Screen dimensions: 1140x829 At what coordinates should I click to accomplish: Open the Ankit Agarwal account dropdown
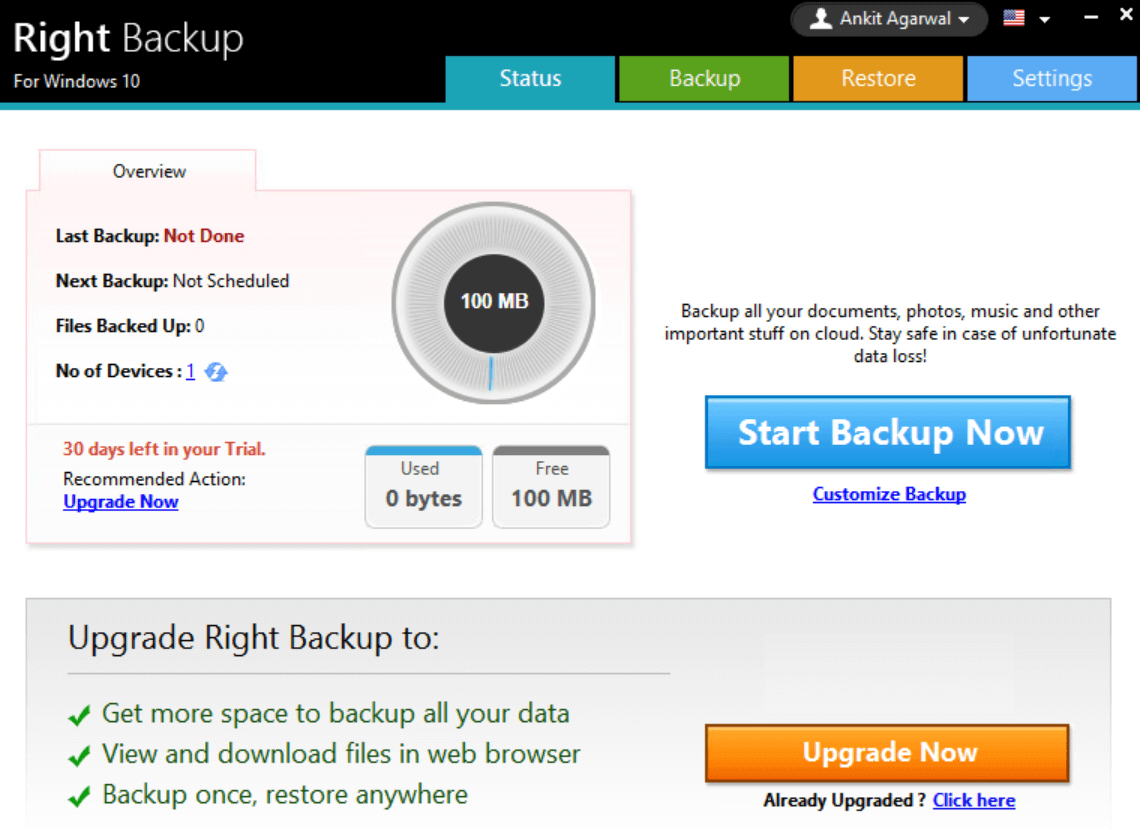889,19
